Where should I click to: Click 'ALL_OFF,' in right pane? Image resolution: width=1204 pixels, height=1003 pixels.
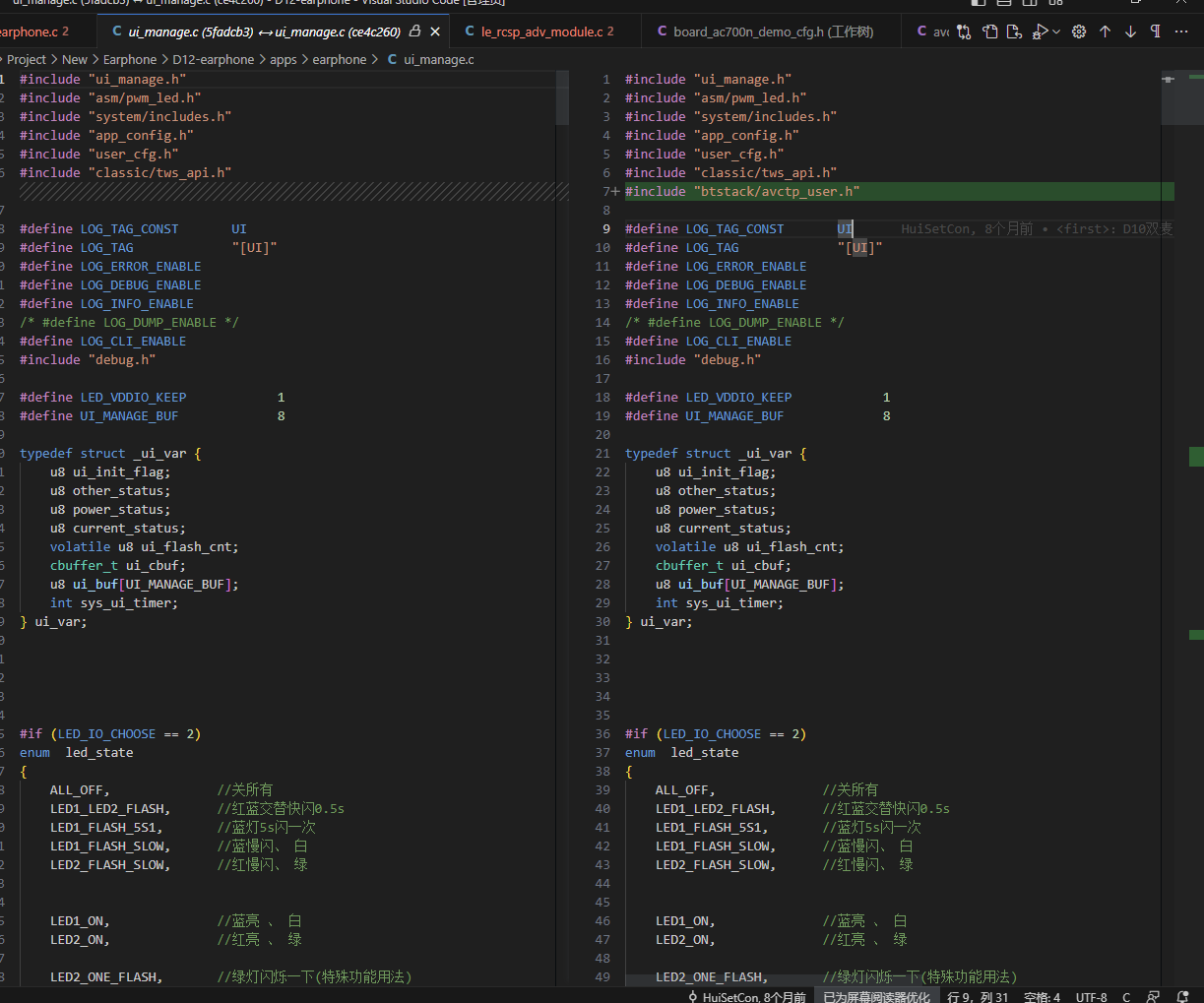[685, 789]
